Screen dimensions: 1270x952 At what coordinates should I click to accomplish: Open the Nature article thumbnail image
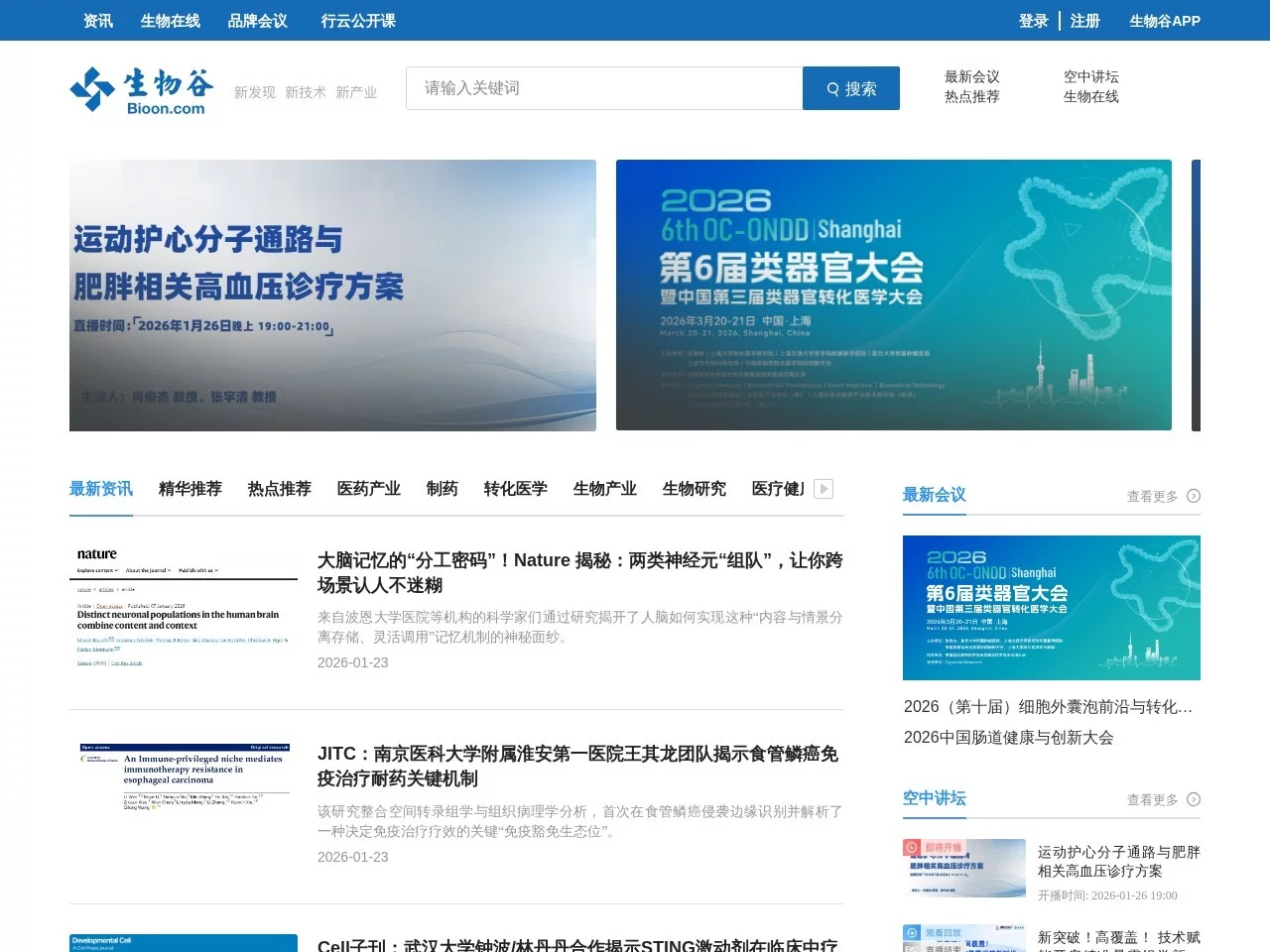(x=184, y=608)
